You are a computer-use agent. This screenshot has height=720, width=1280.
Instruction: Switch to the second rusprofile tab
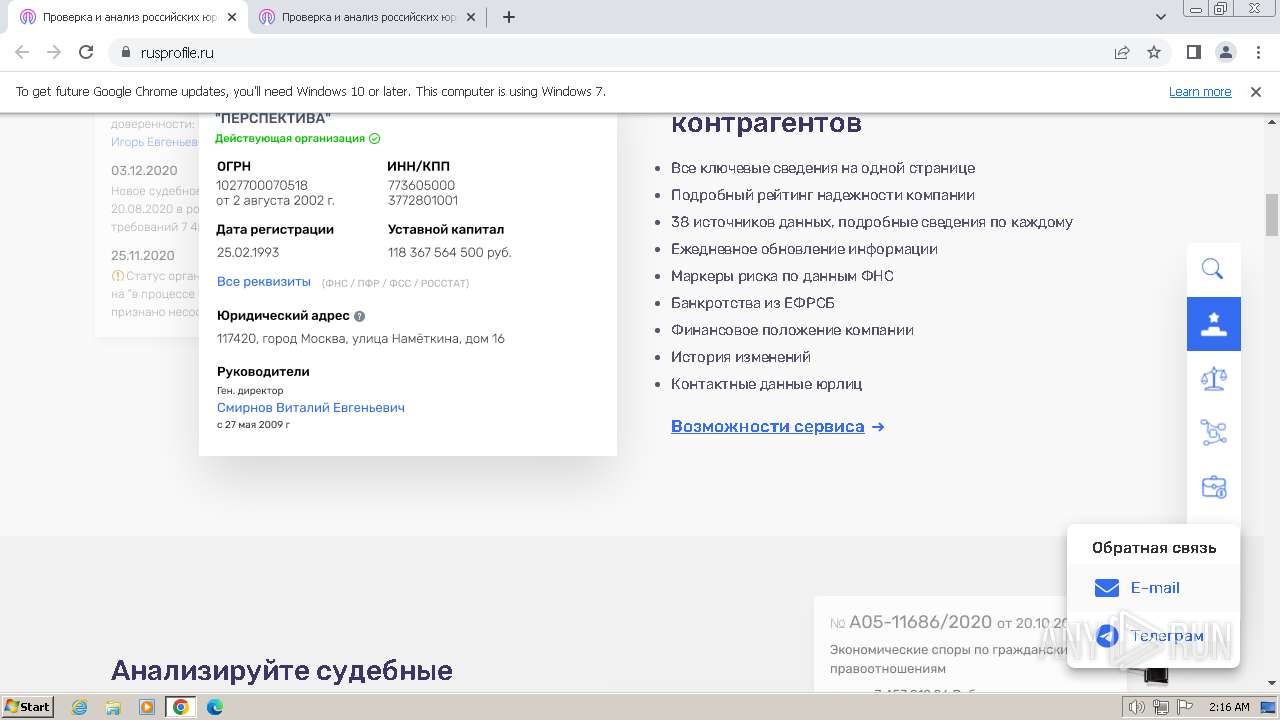tap(368, 17)
